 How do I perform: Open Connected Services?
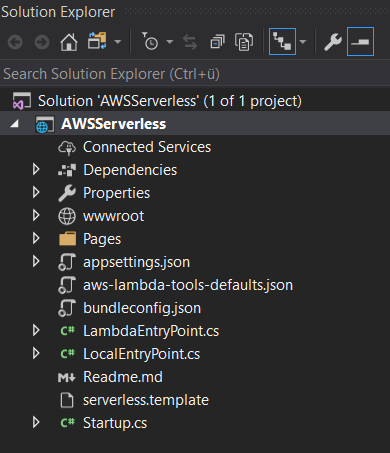pos(147,147)
